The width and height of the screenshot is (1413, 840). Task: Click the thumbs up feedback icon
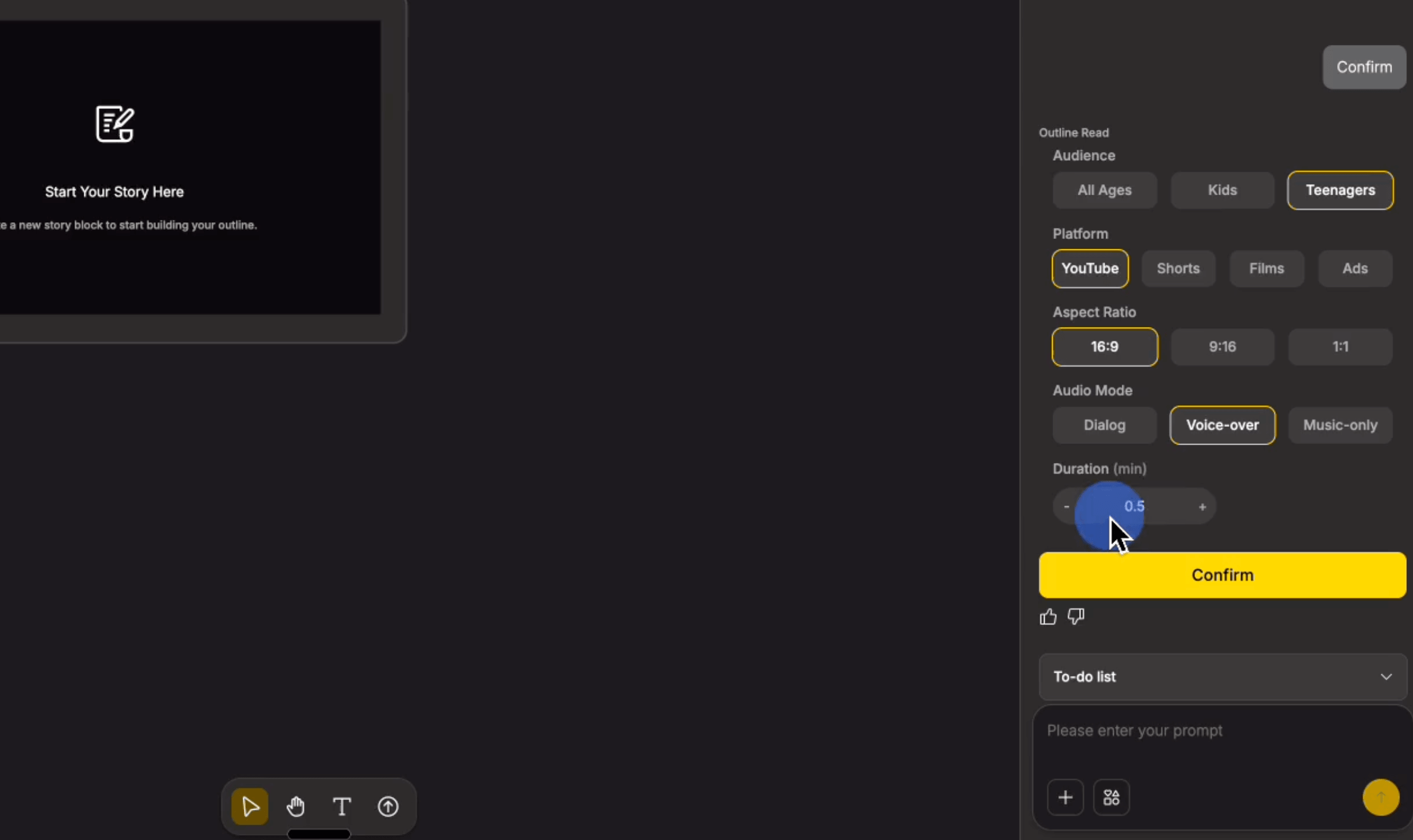pyautogui.click(x=1048, y=616)
